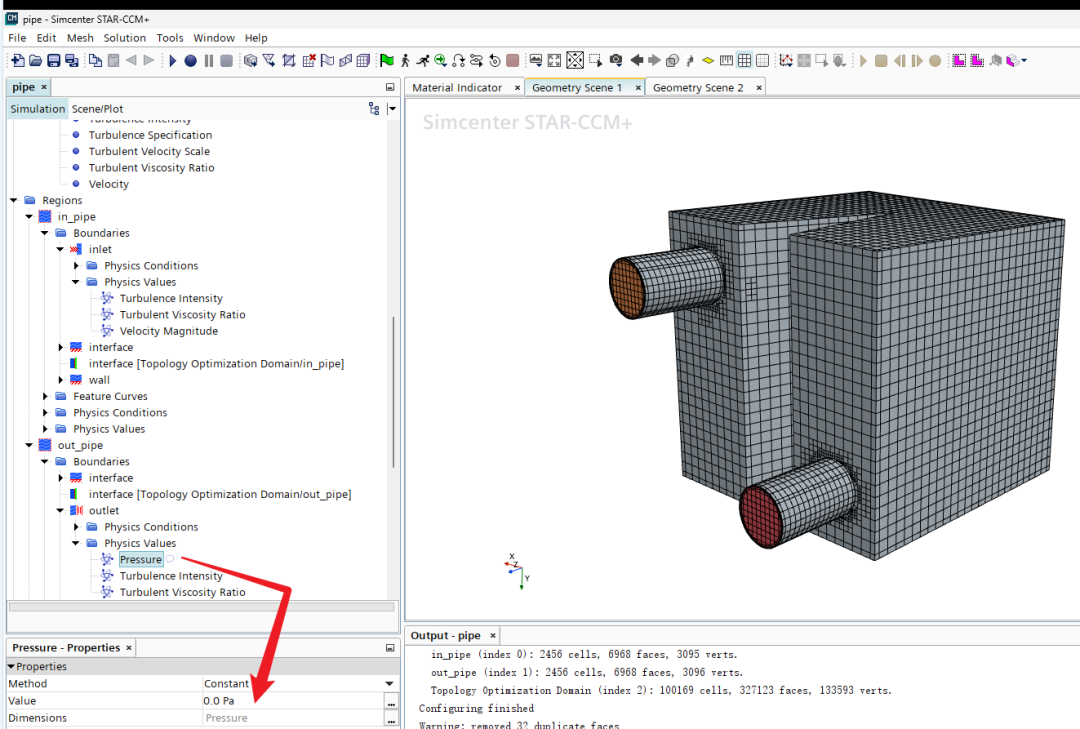Open the simulation tree options dropdown arrow
This screenshot has width=1080, height=729.
point(392,108)
